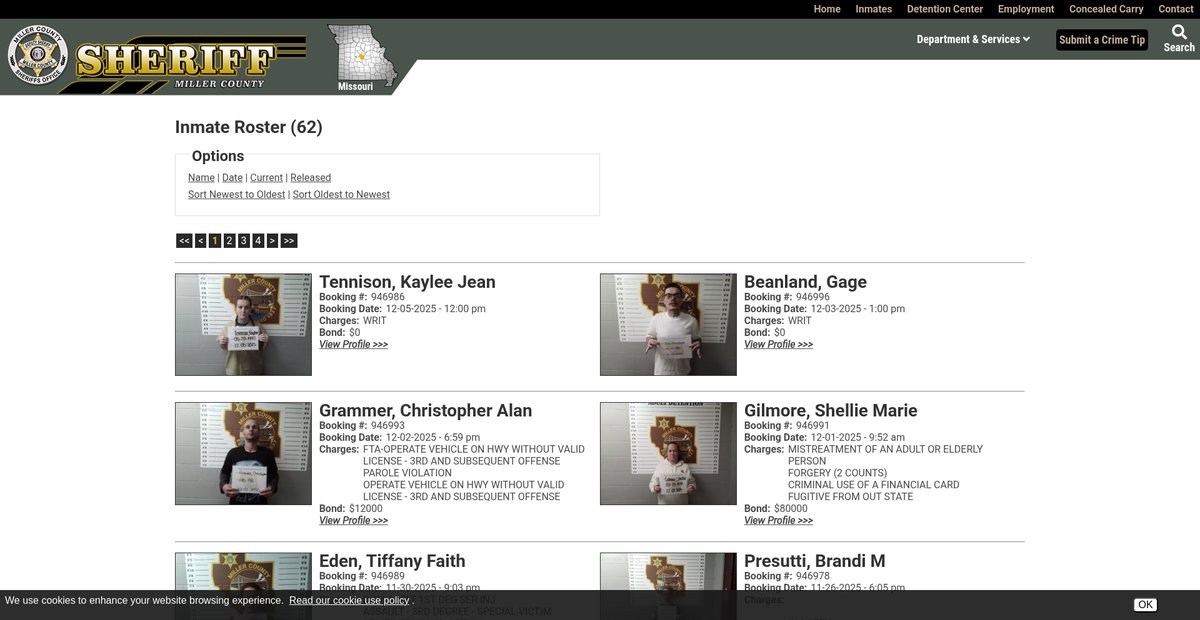Click the Miller County Sheriff badge logo

click(x=38, y=54)
